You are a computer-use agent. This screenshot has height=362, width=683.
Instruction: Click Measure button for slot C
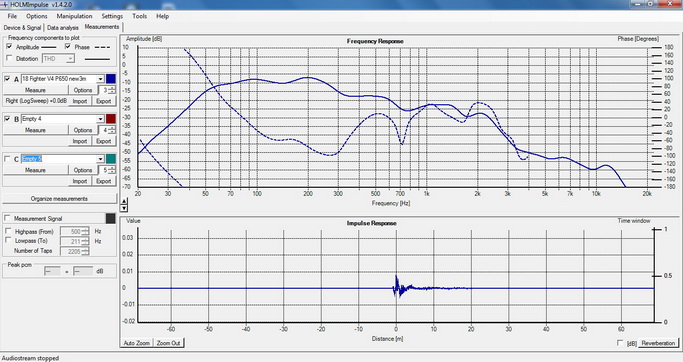point(36,170)
